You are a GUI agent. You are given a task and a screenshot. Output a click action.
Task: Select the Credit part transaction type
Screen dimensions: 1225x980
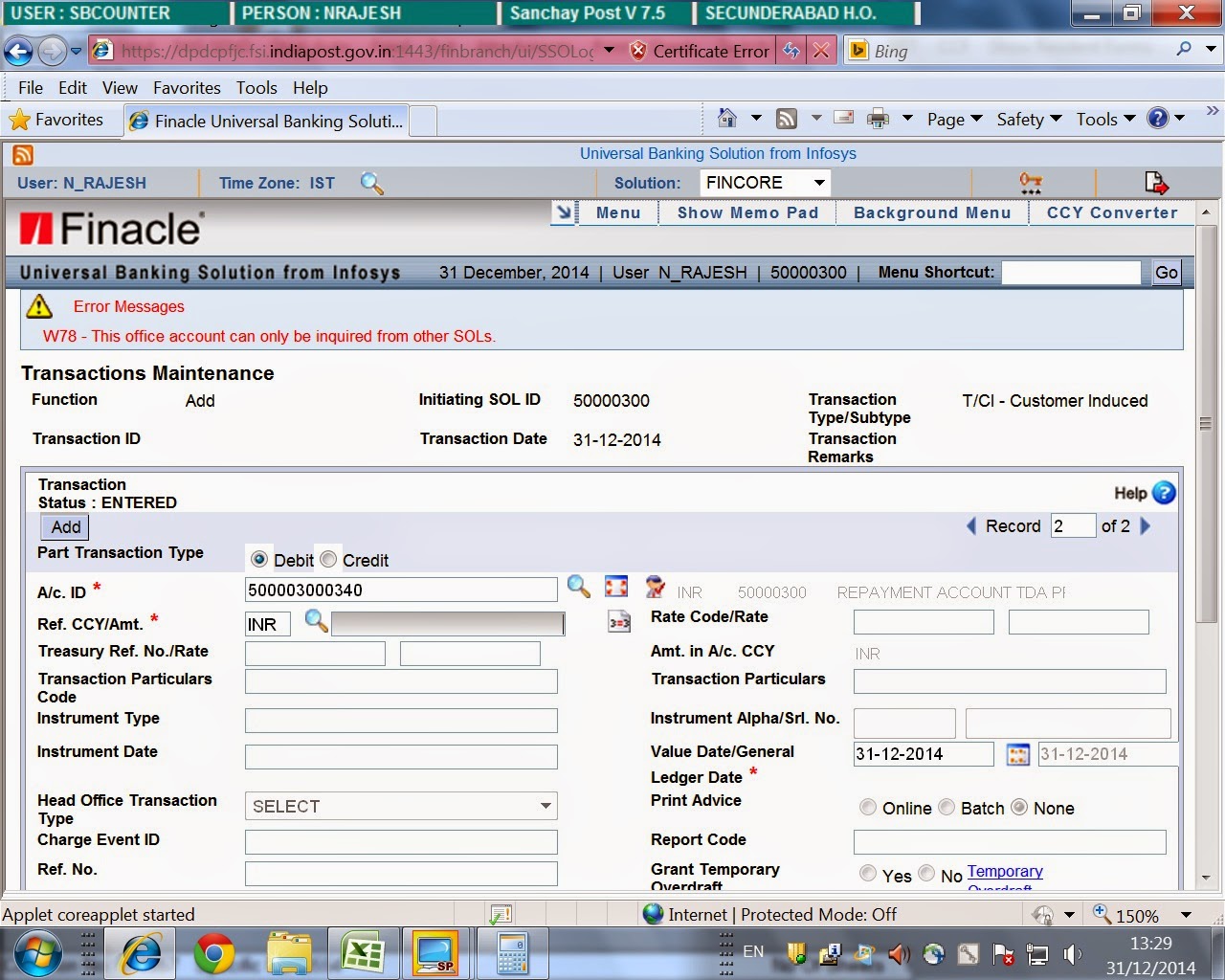tap(328, 558)
